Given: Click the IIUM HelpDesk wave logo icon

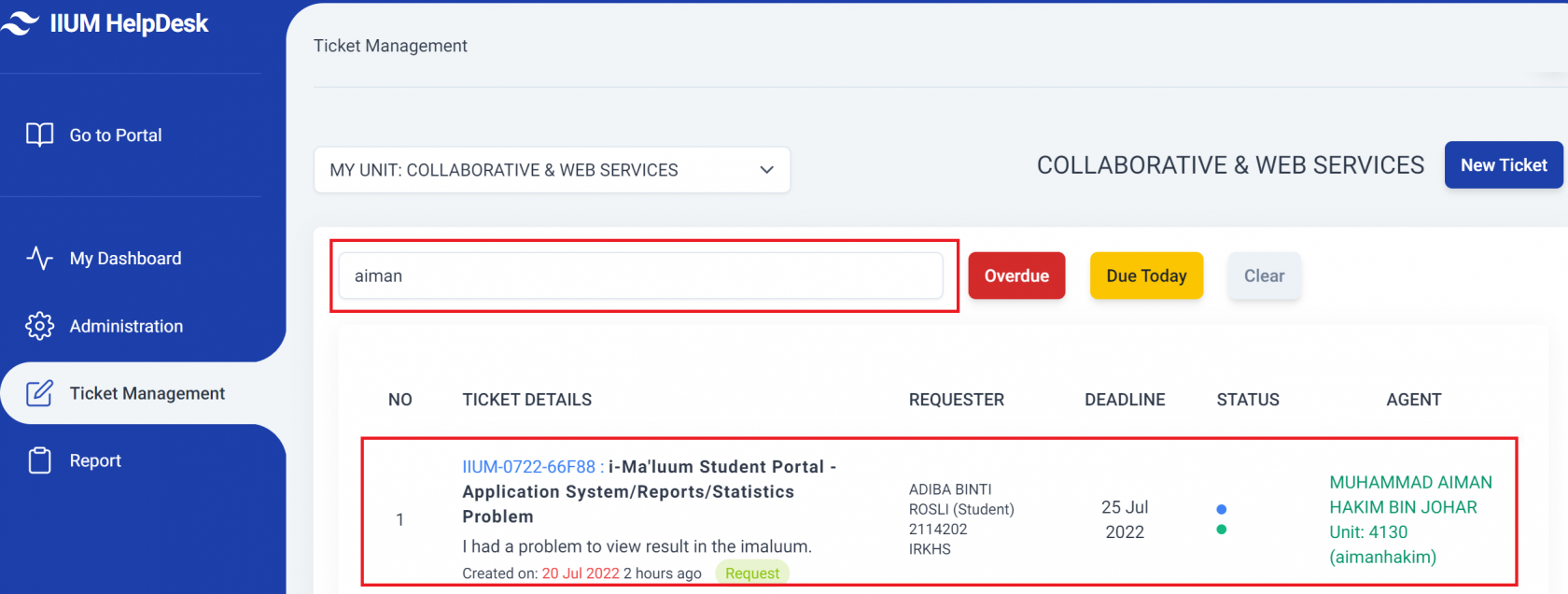Looking at the screenshot, I should [x=21, y=23].
